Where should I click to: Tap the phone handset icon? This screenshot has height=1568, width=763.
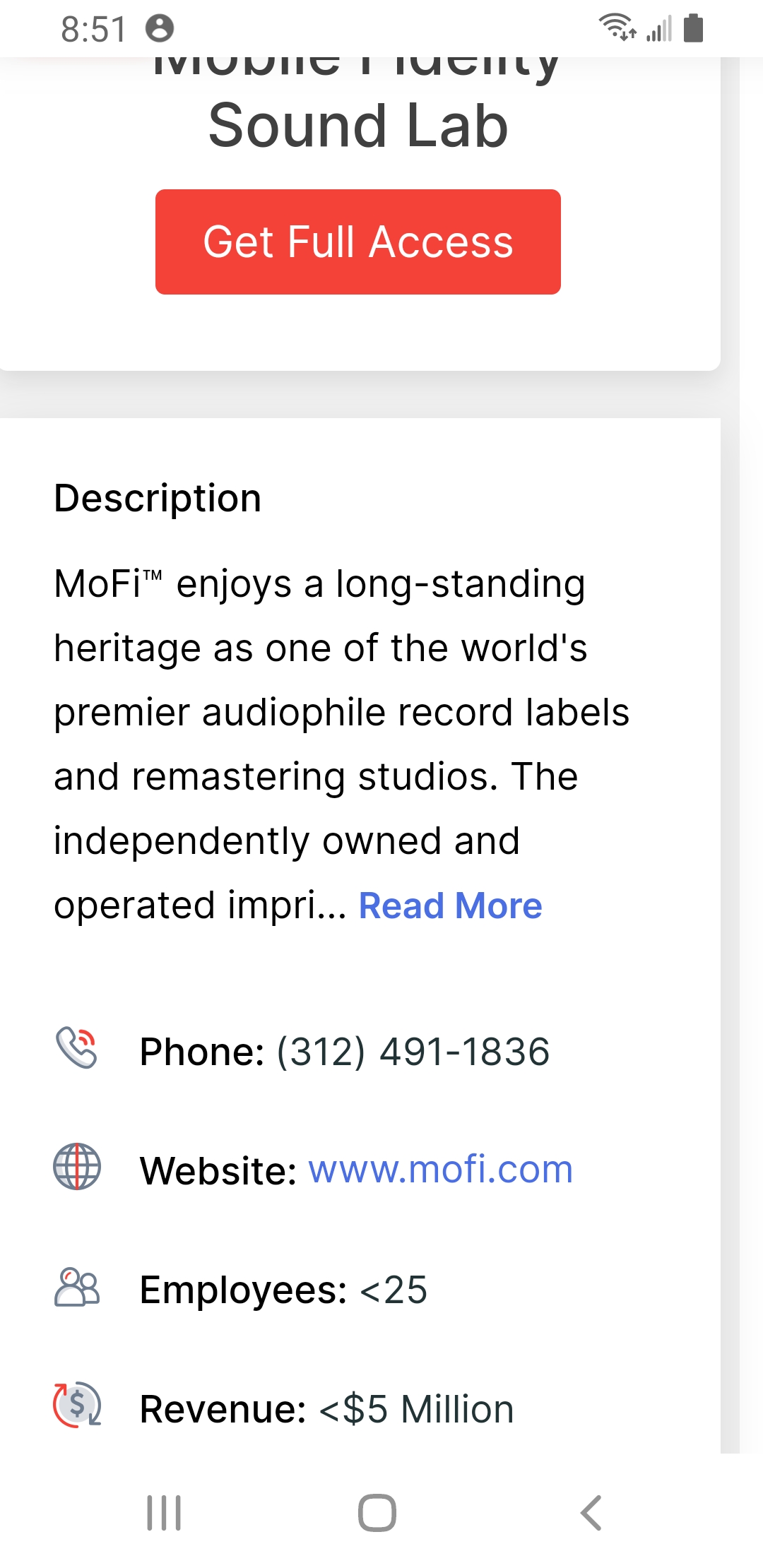pos(76,1047)
